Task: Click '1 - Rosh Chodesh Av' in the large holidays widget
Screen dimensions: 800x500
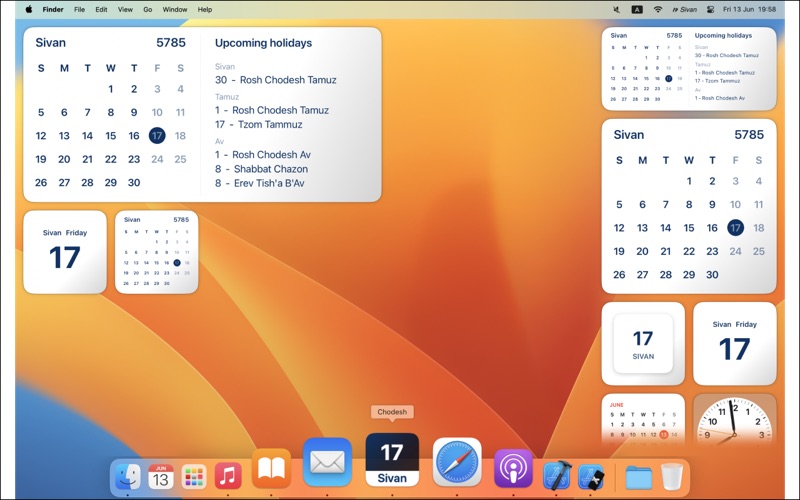Action: [263, 155]
